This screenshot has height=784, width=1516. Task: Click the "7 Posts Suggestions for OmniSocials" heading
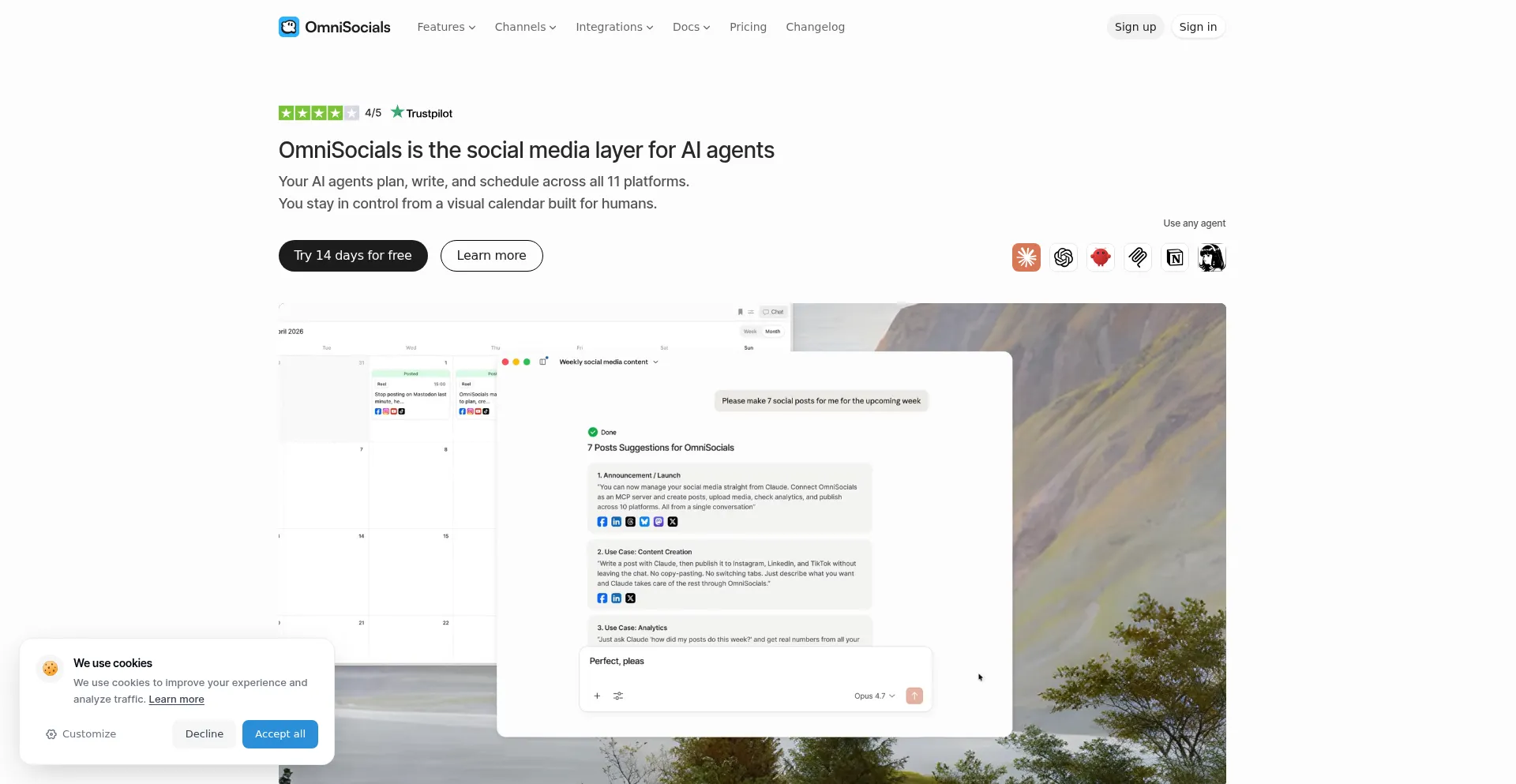[661, 448]
